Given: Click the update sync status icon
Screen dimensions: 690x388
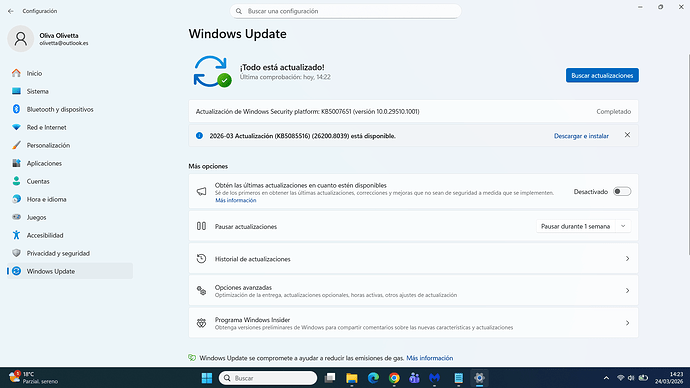Looking at the screenshot, I should (x=213, y=71).
